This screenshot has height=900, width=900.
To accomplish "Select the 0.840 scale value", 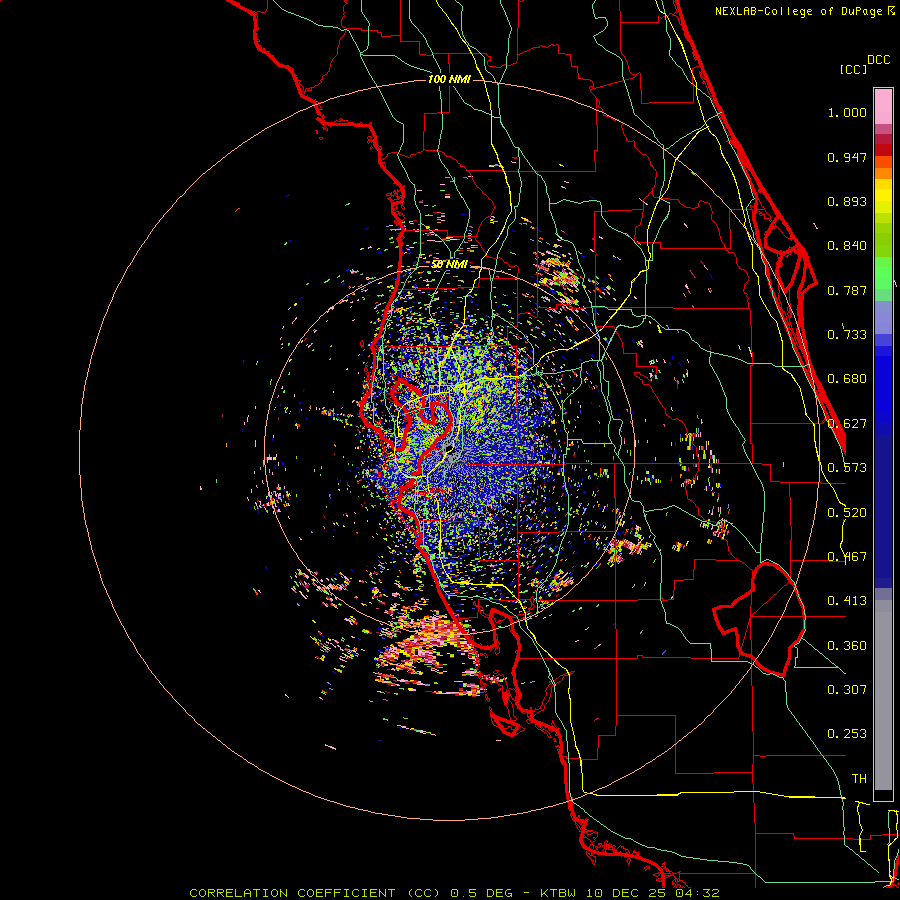I will tap(847, 246).
